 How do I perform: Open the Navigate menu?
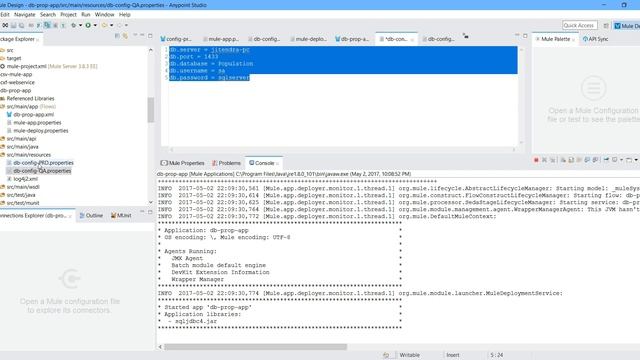pyautogui.click(x=24, y=15)
